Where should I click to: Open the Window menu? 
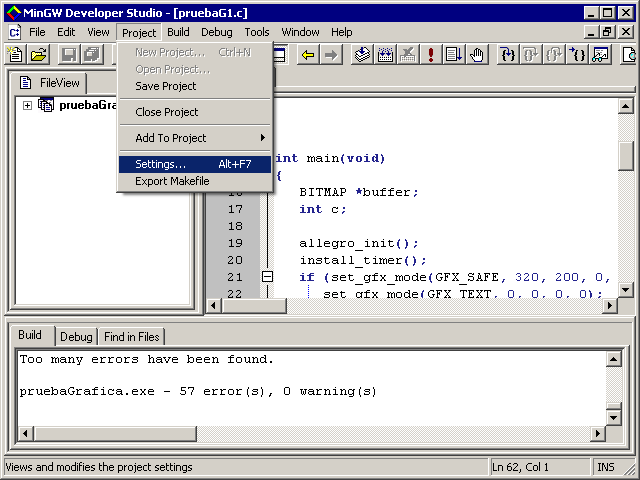tap(300, 32)
